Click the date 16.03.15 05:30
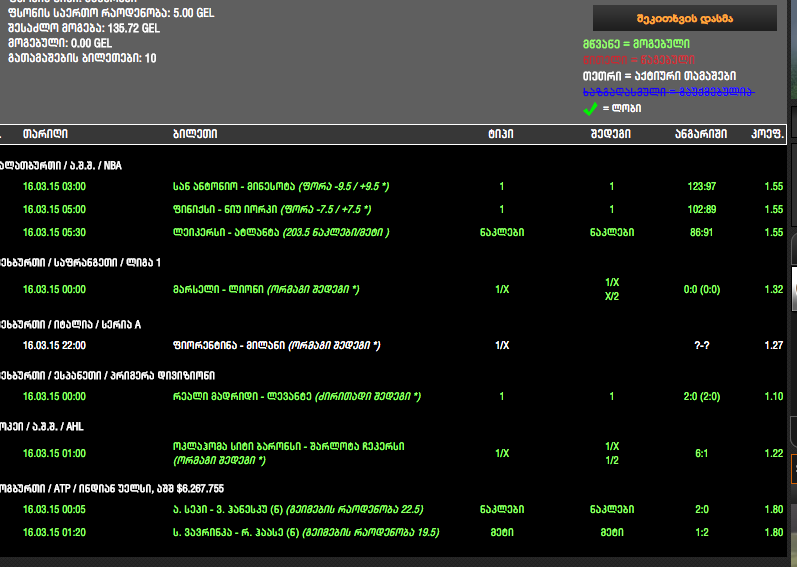The width and height of the screenshot is (797, 567). 54,232
